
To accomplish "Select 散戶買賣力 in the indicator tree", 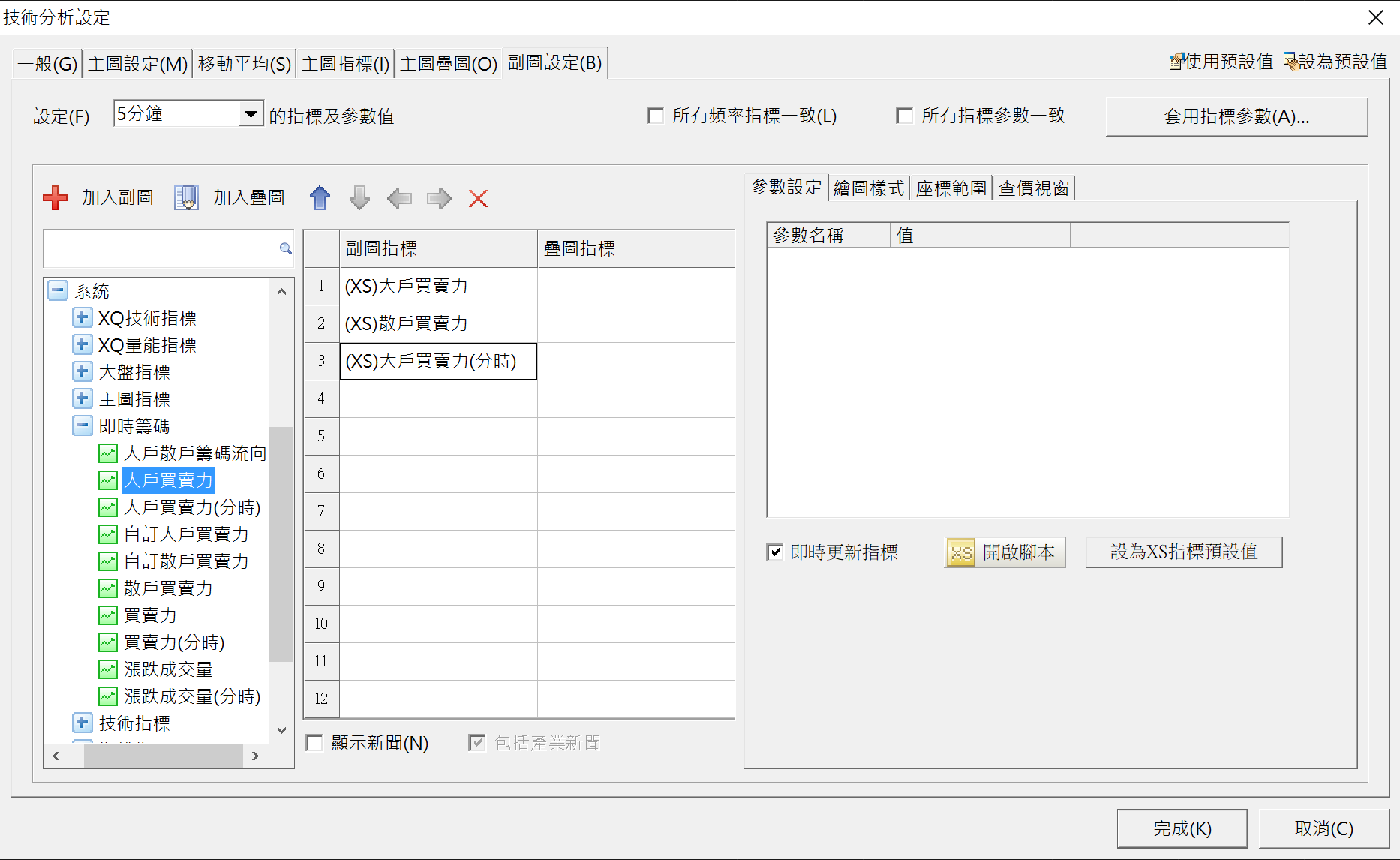I will click(x=168, y=588).
